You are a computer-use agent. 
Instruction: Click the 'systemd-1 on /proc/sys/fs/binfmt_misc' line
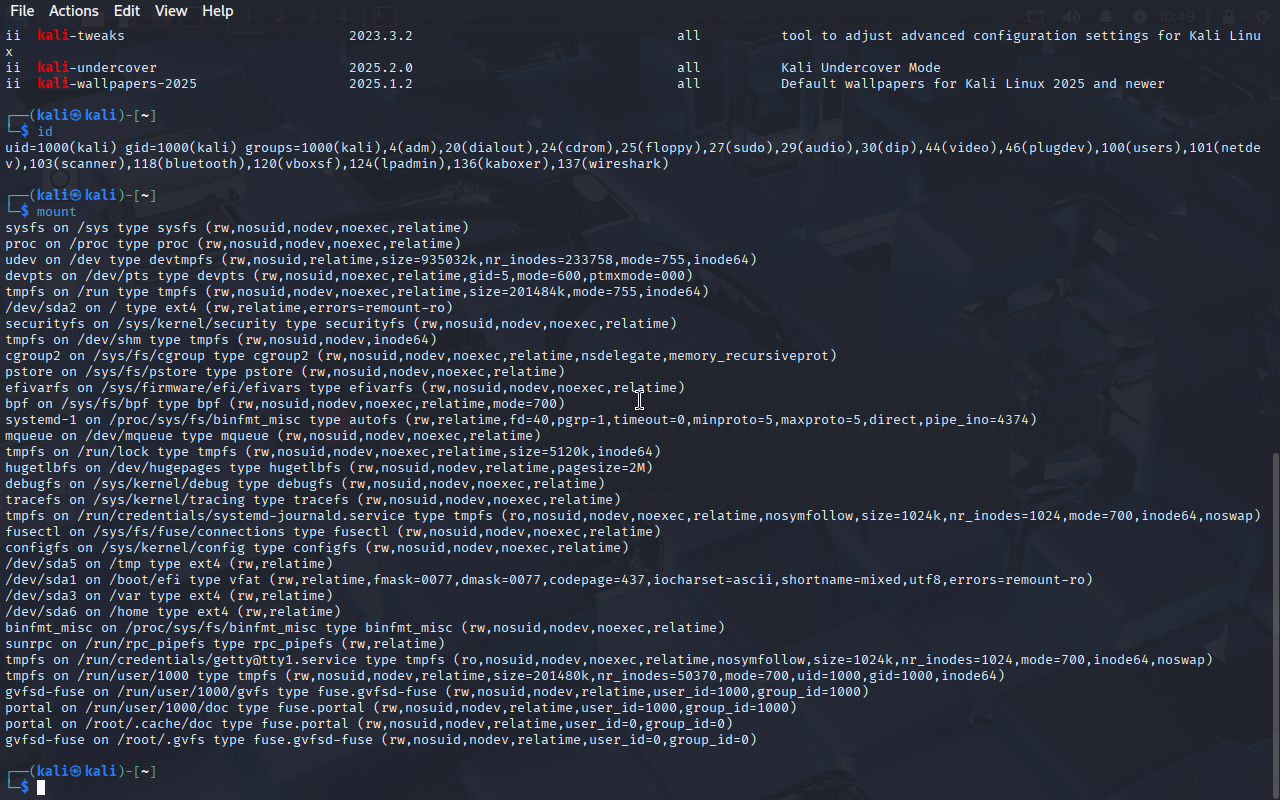pos(521,419)
